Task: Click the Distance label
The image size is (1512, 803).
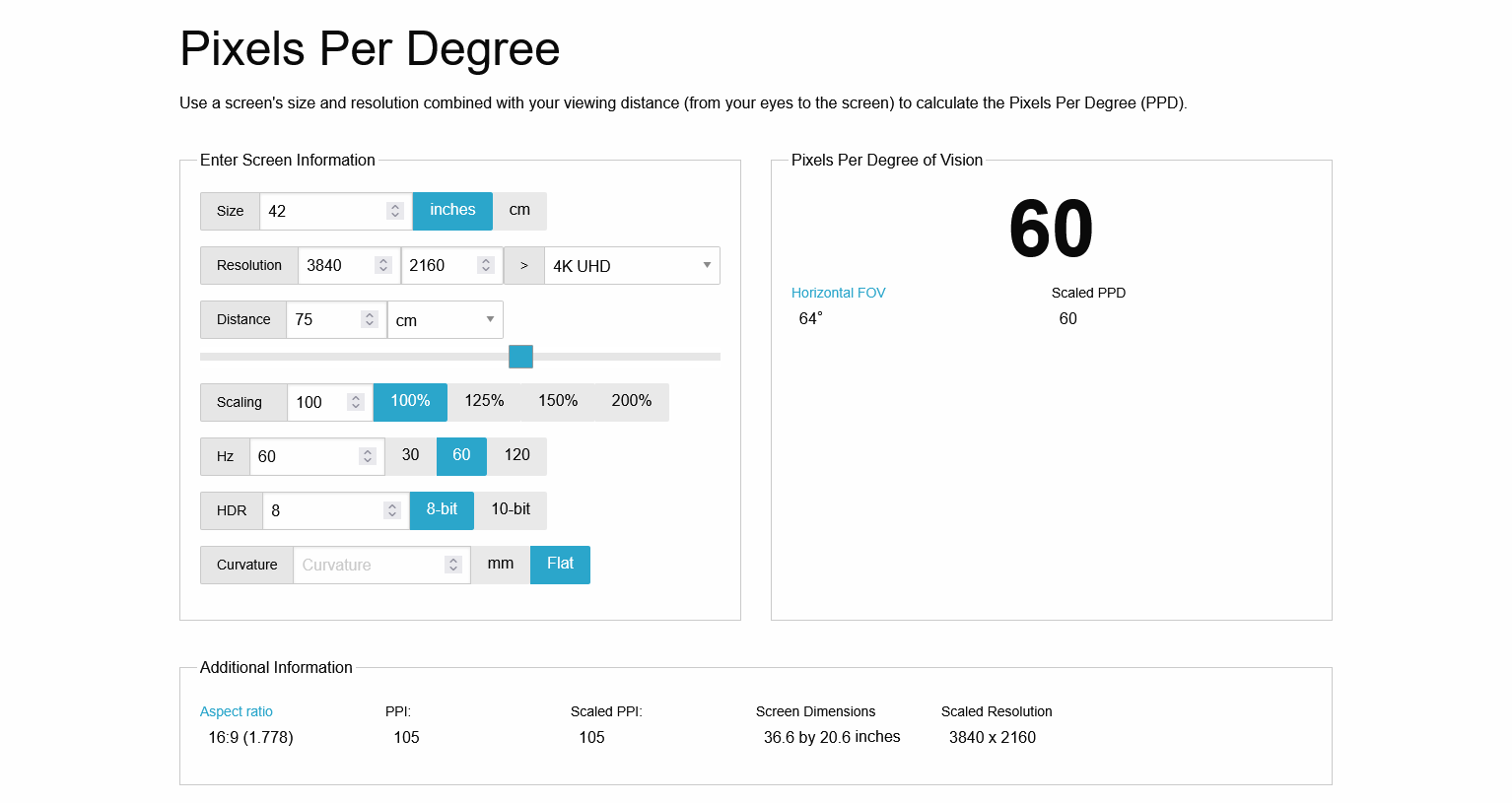Action: tap(243, 319)
